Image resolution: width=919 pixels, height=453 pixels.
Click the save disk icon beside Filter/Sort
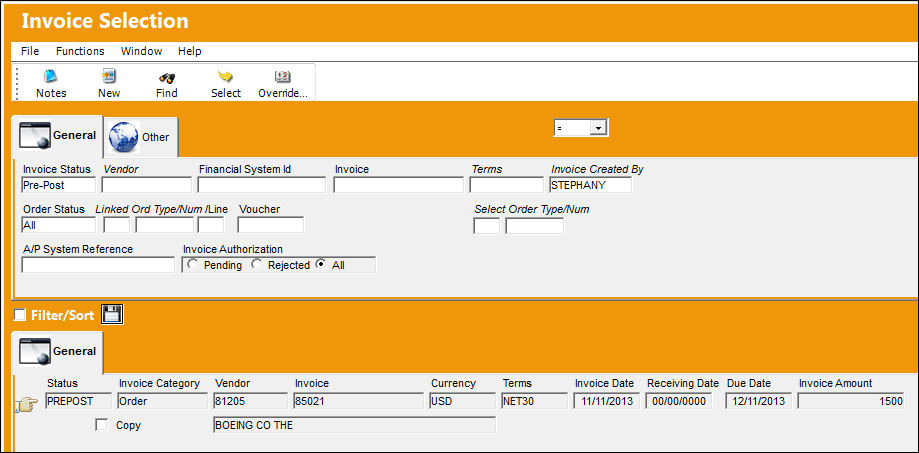tap(111, 315)
